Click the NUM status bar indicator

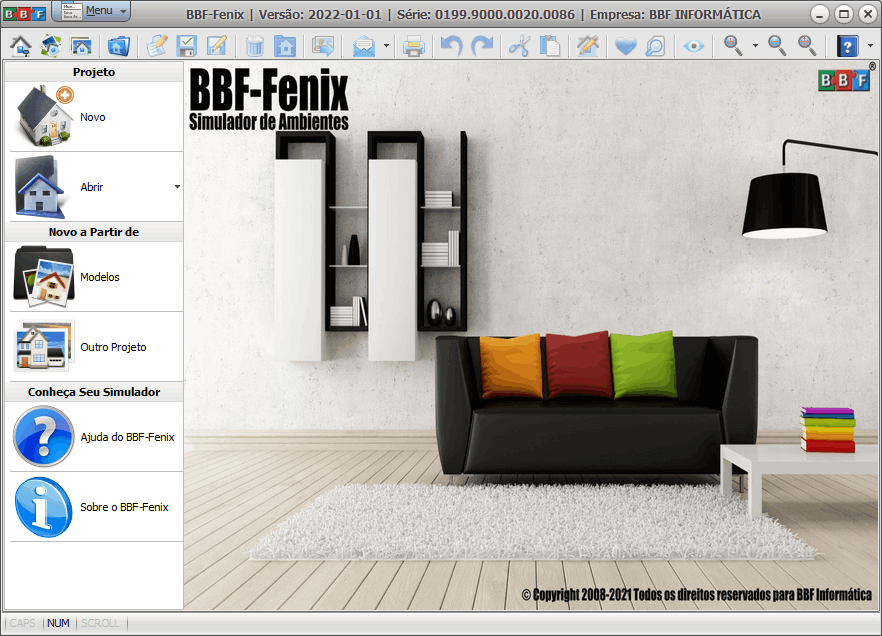[x=58, y=623]
